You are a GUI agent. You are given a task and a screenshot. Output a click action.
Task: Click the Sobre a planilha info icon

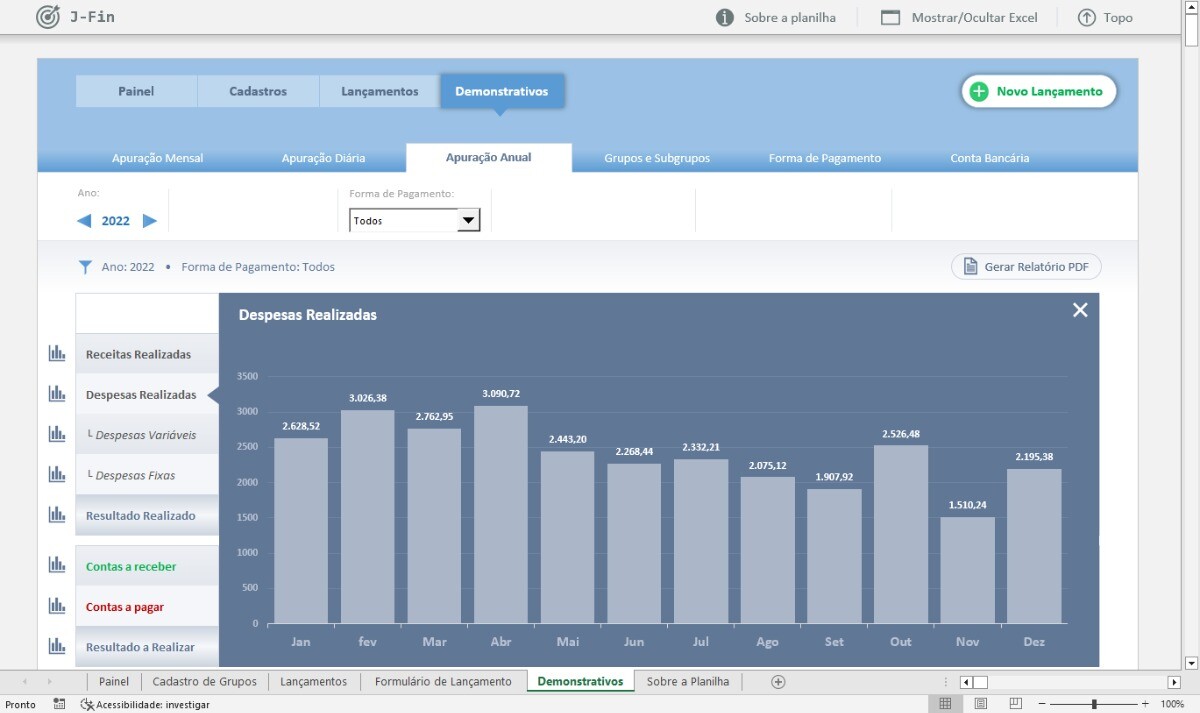tap(725, 18)
